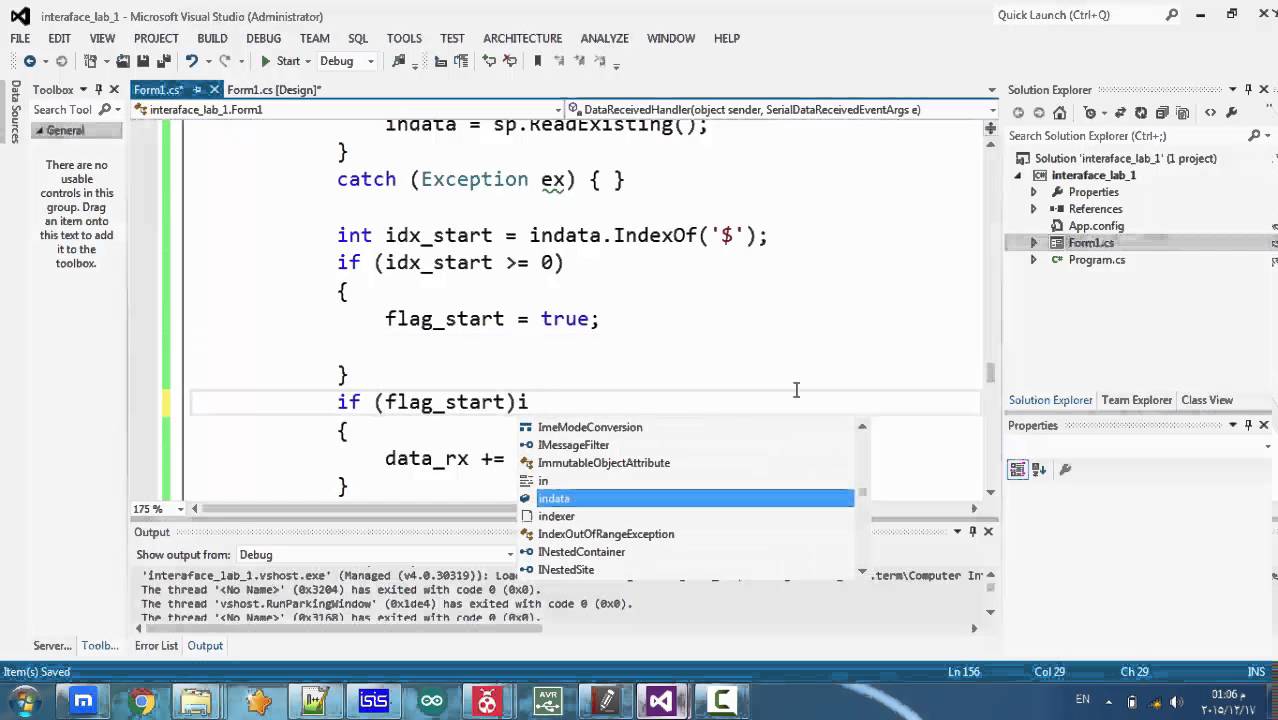Click the Pending Changes Filter clock icon
Image resolution: width=1278 pixels, height=720 pixels.
click(x=1090, y=113)
